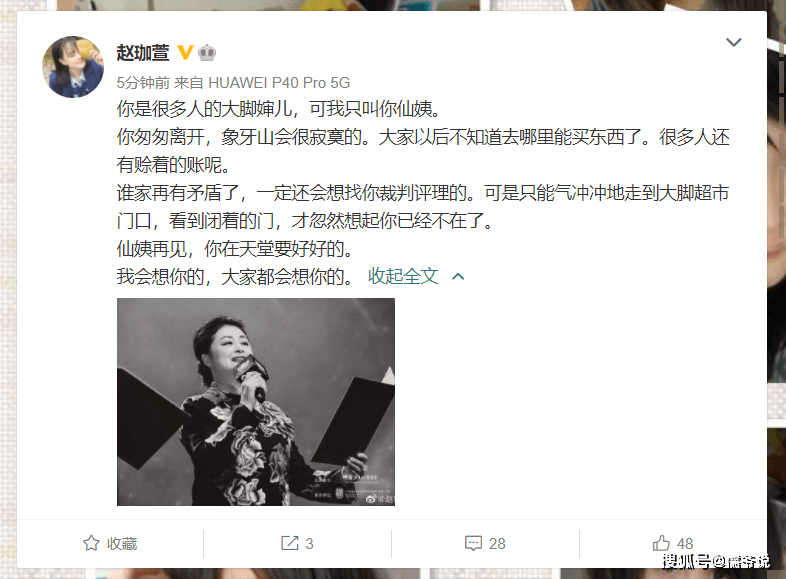Like the post with thumbs-up icon
This screenshot has height=579, width=786.
coord(661,543)
